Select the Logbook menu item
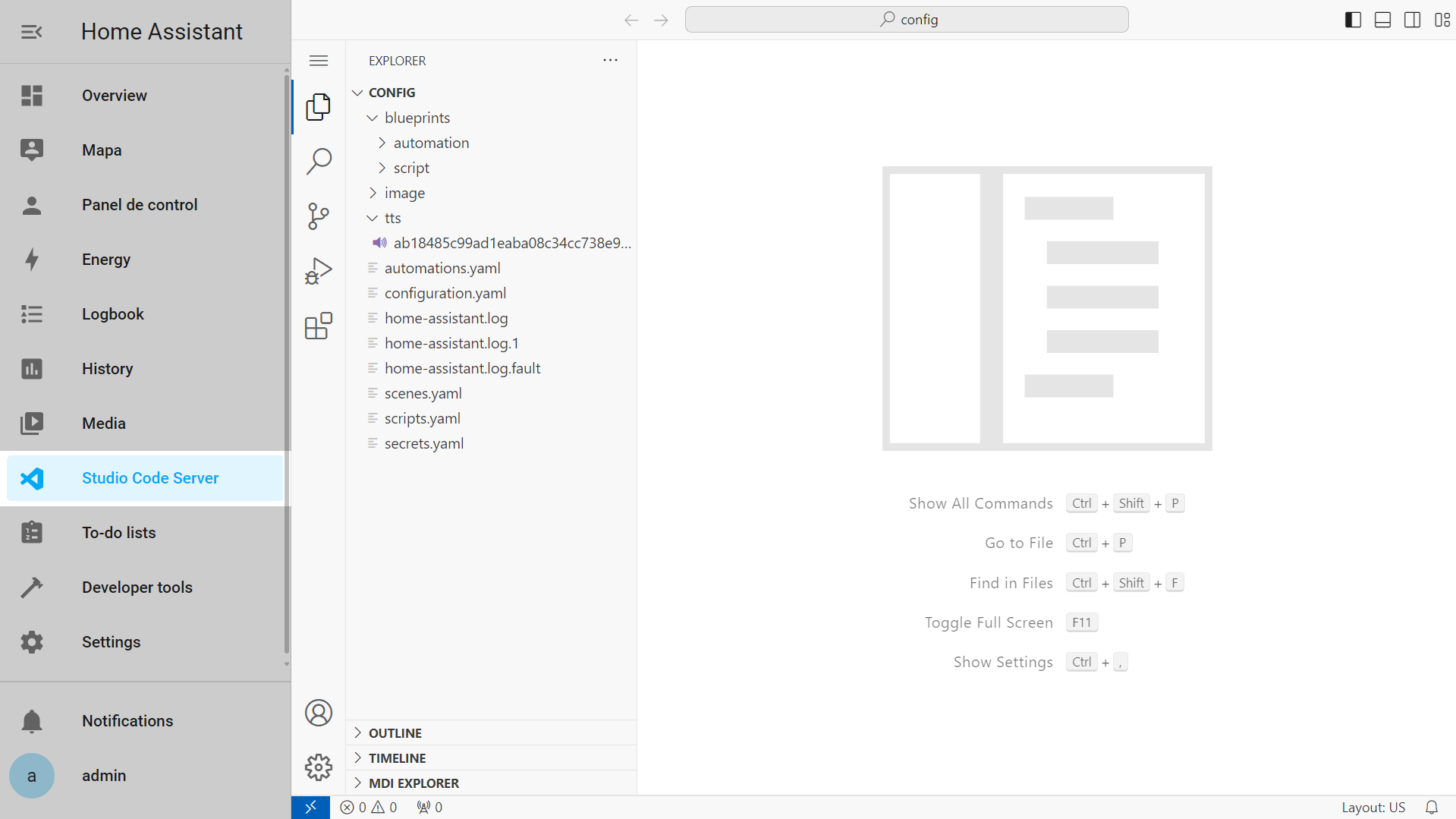The width and height of the screenshot is (1456, 819). [145, 314]
